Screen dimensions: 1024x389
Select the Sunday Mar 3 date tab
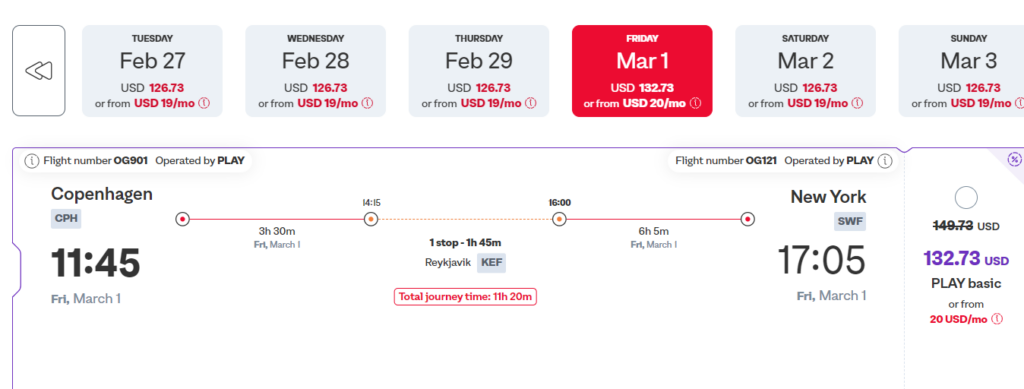(x=961, y=70)
